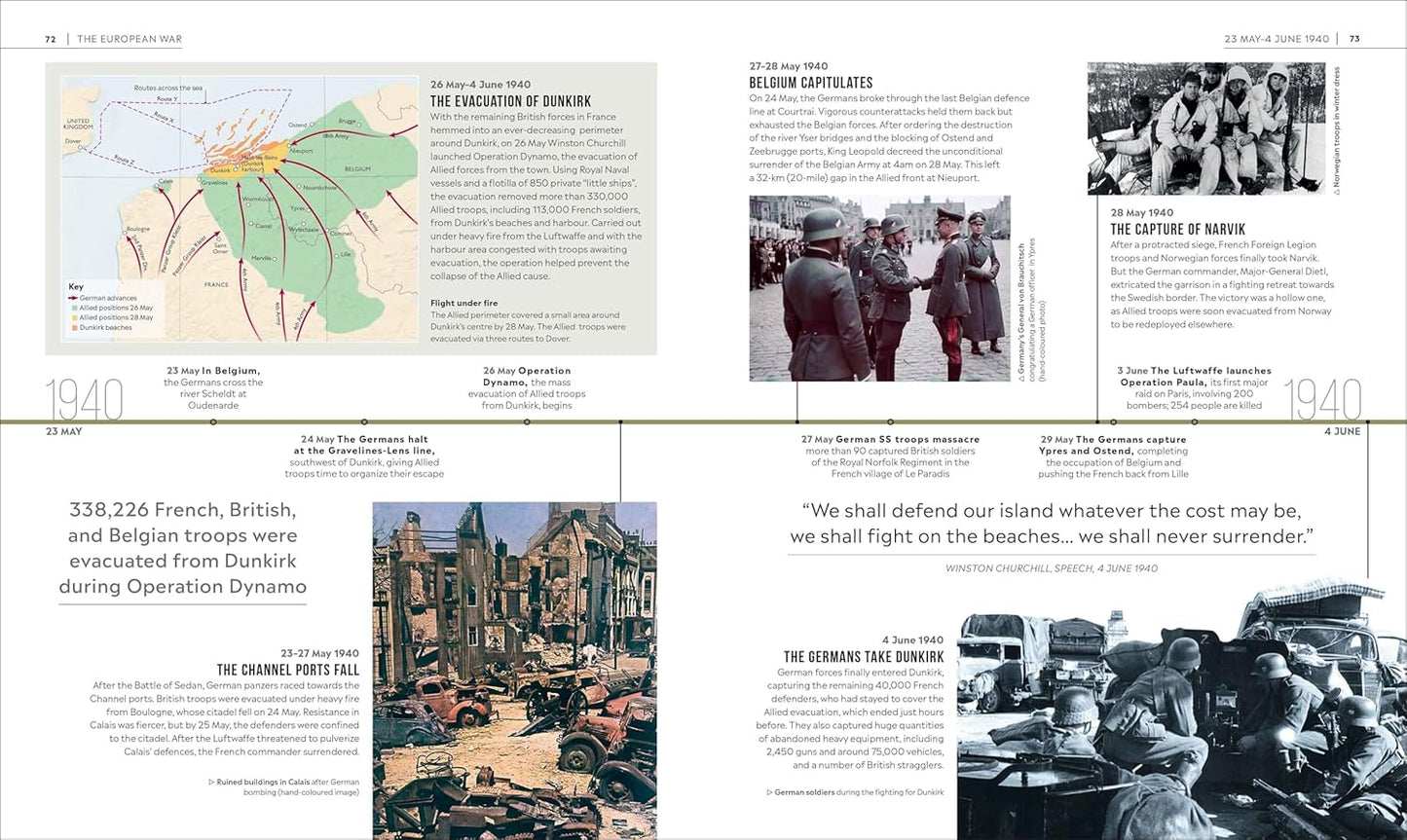Click the date '28 May 1940'
Image resolution: width=1407 pixels, height=840 pixels.
pos(1142,212)
